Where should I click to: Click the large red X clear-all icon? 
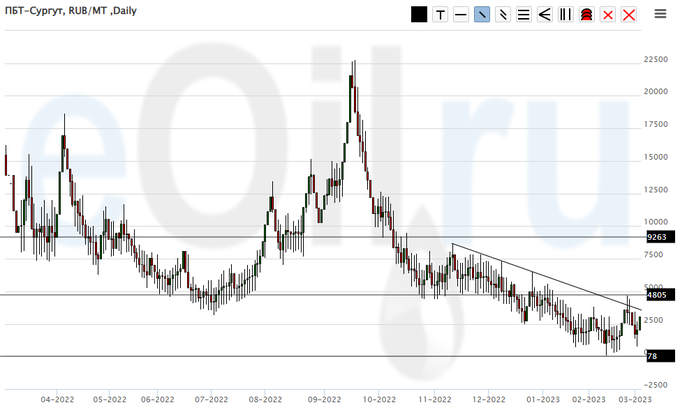click(629, 15)
